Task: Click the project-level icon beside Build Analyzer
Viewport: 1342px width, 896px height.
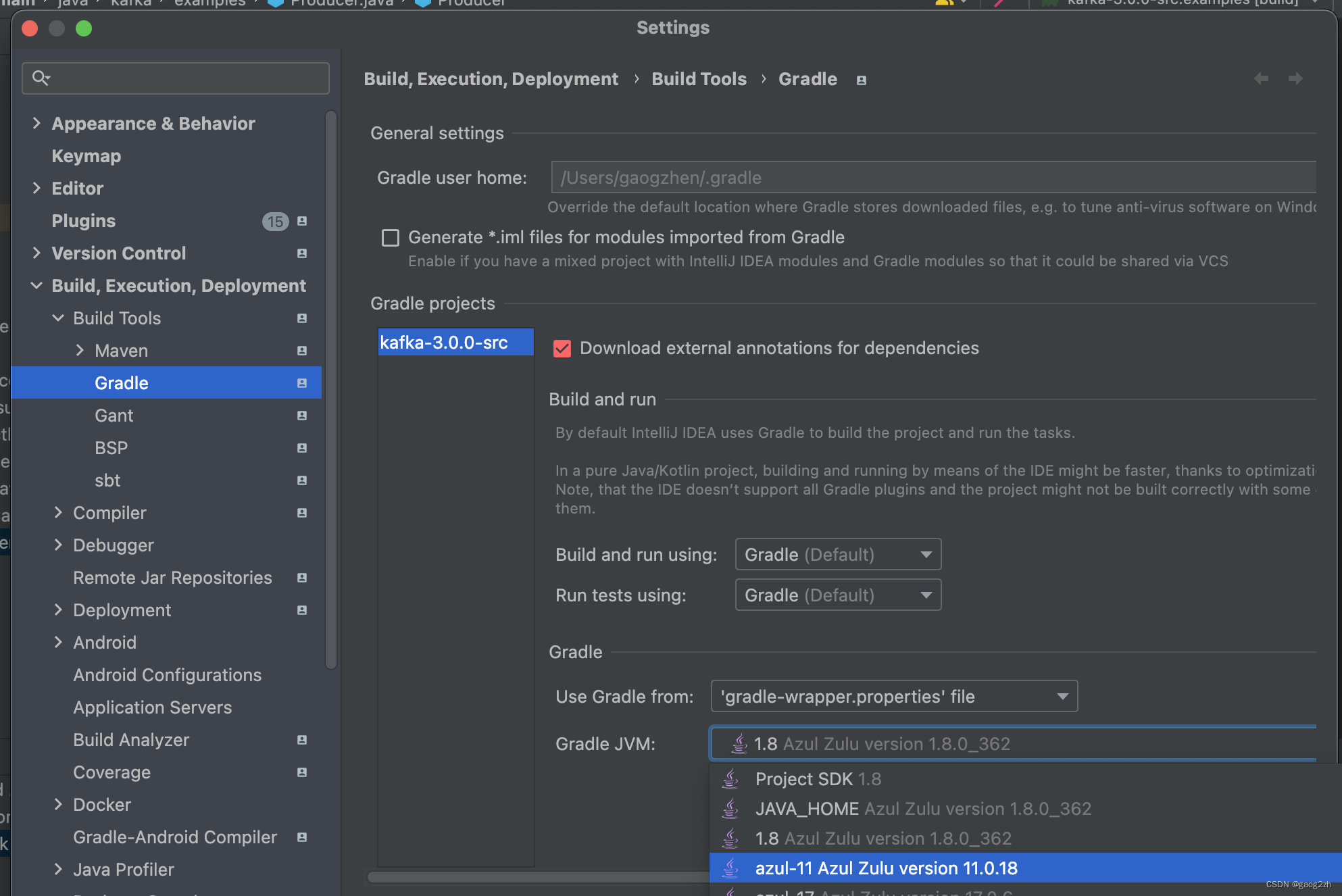Action: click(x=302, y=740)
